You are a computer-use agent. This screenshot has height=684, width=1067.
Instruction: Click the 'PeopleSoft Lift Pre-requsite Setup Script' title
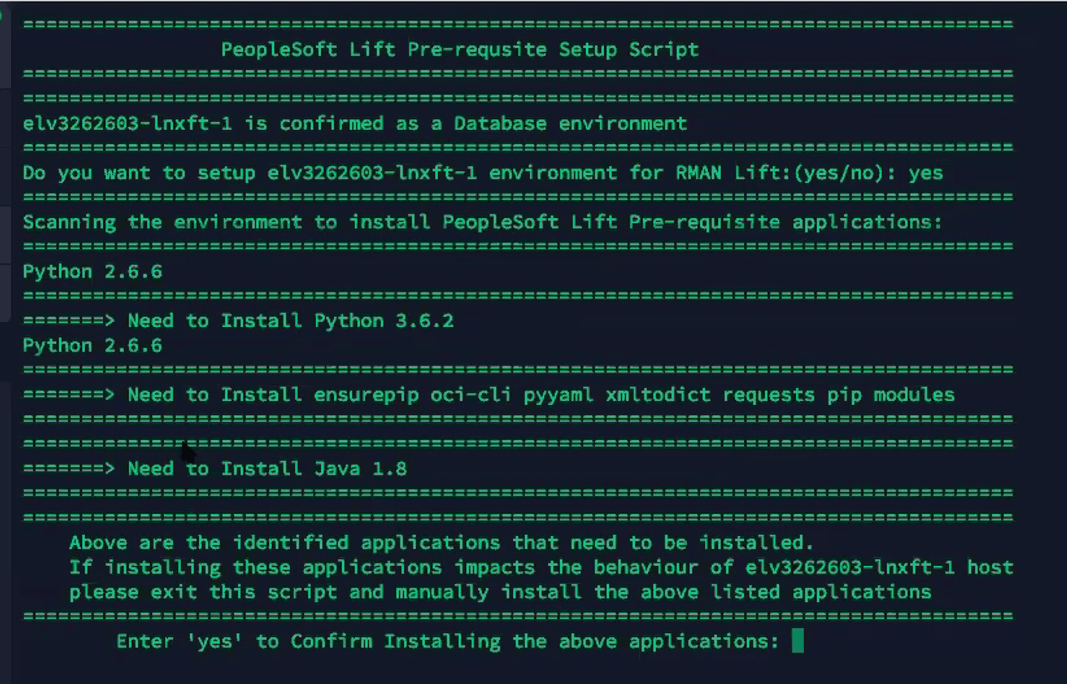(460, 50)
